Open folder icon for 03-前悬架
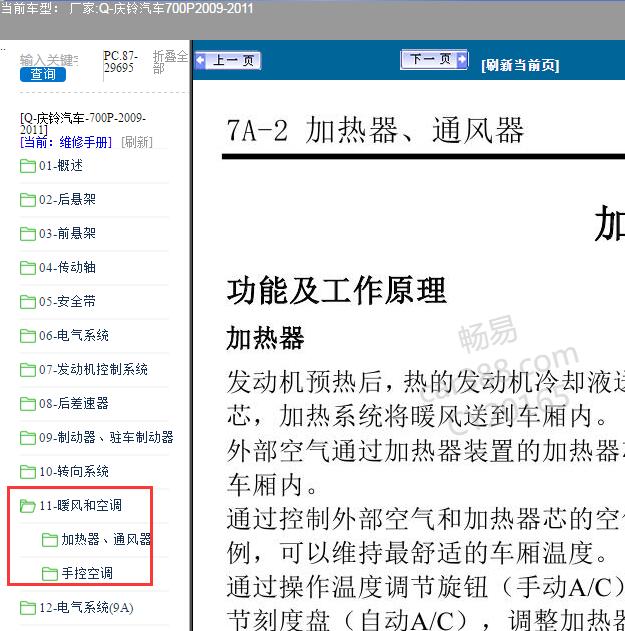 click(x=28, y=234)
